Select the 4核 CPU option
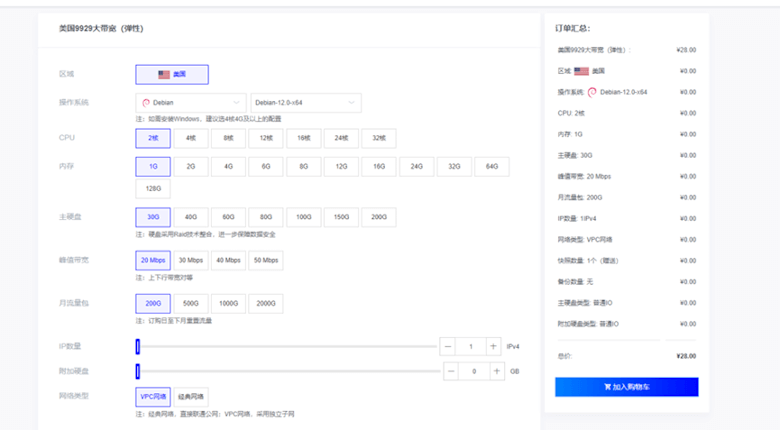The image size is (780, 430). click(x=190, y=138)
